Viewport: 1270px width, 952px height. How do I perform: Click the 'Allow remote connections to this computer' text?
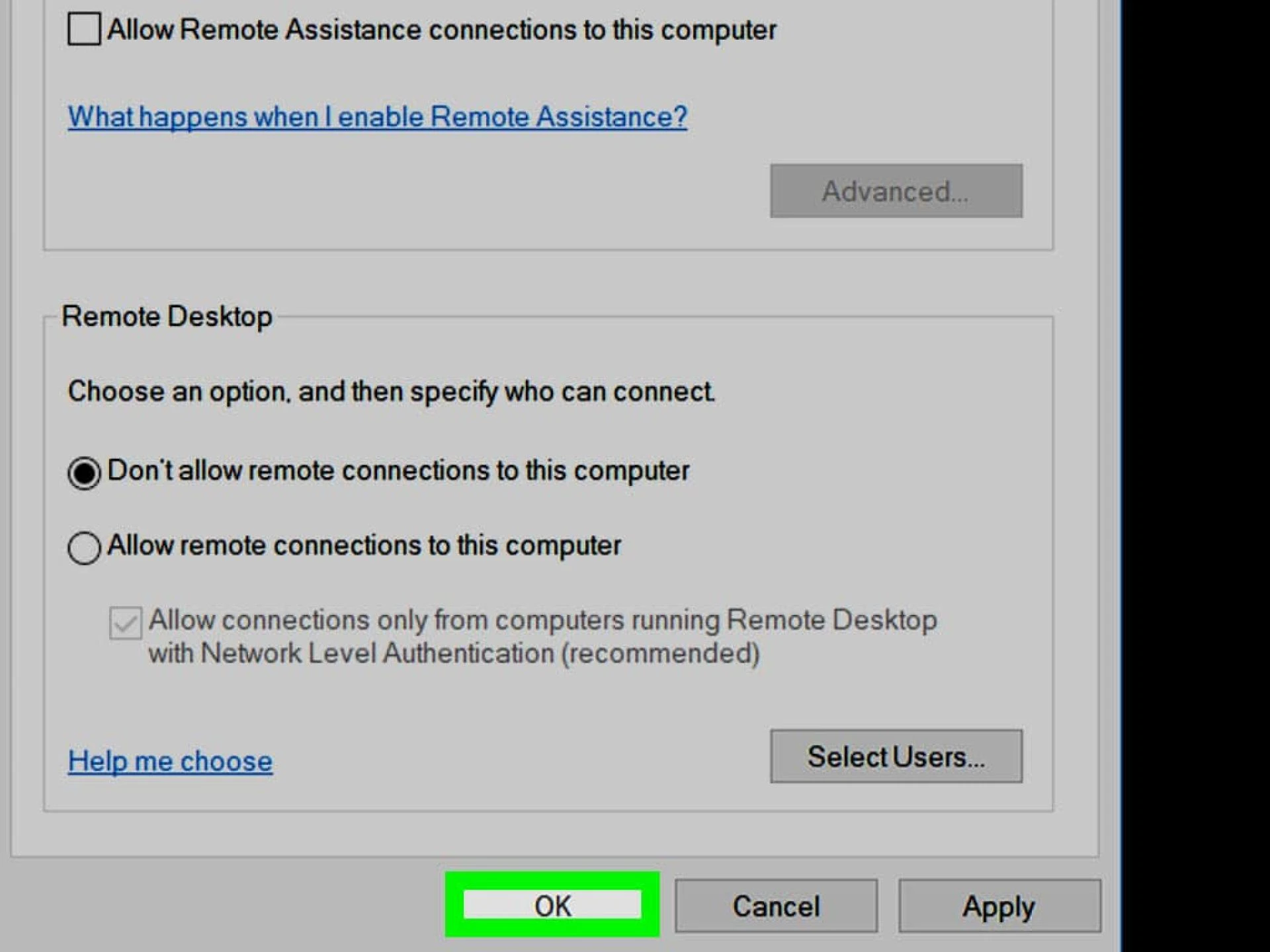(364, 546)
